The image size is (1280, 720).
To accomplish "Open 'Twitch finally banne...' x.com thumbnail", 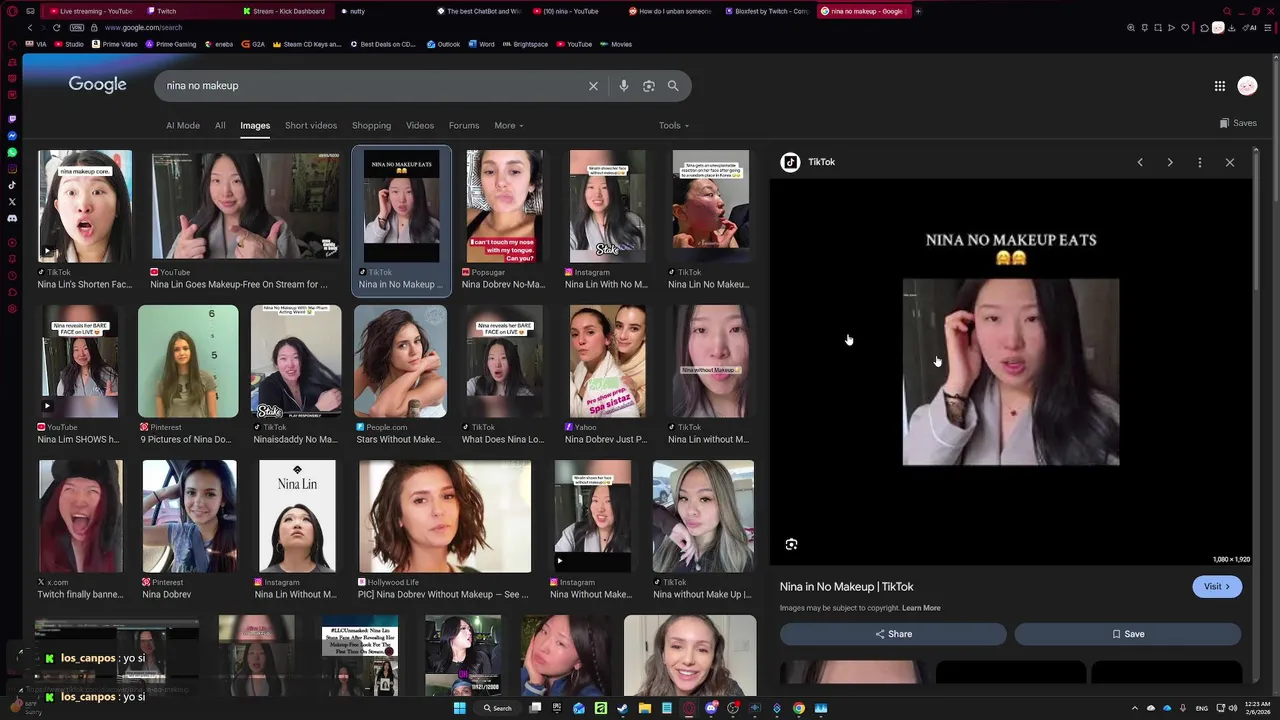I will coord(81,516).
